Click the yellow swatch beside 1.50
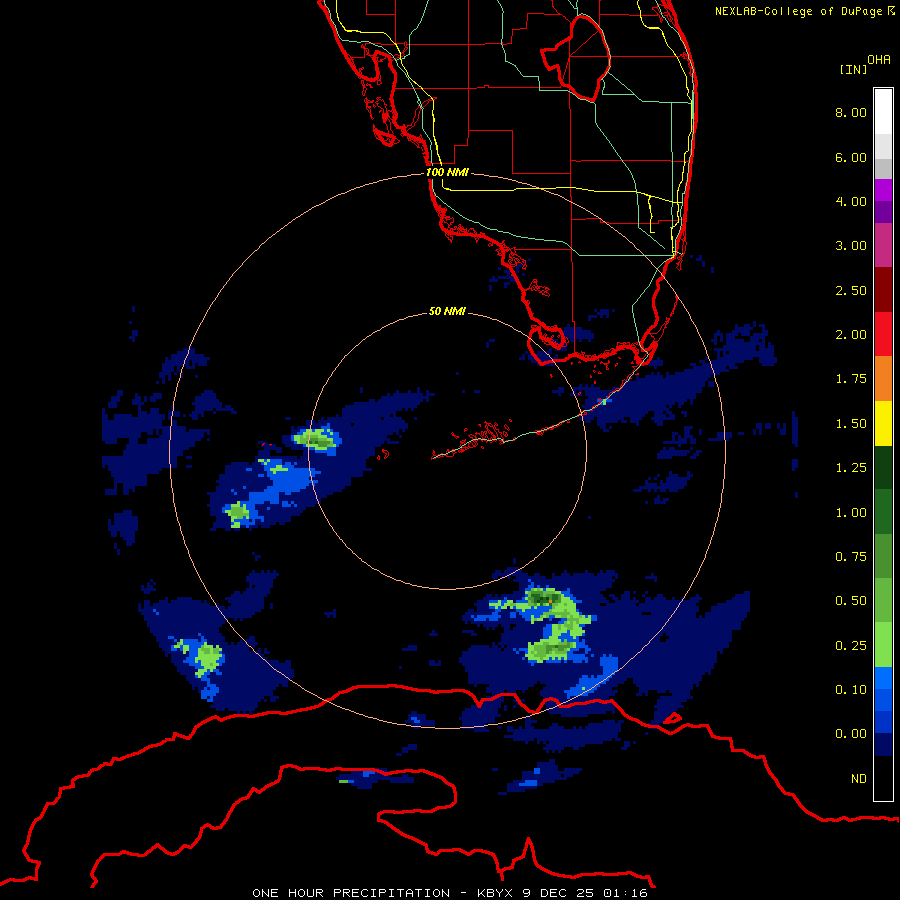 (x=883, y=423)
